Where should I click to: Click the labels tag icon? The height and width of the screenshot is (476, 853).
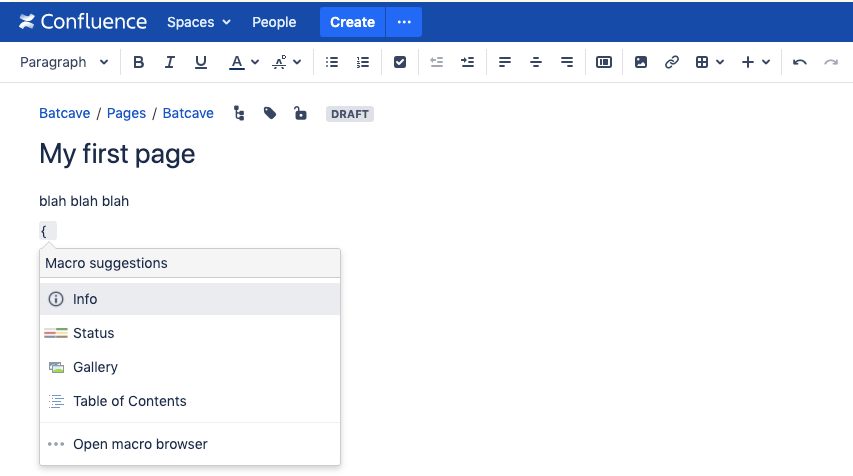(x=270, y=114)
